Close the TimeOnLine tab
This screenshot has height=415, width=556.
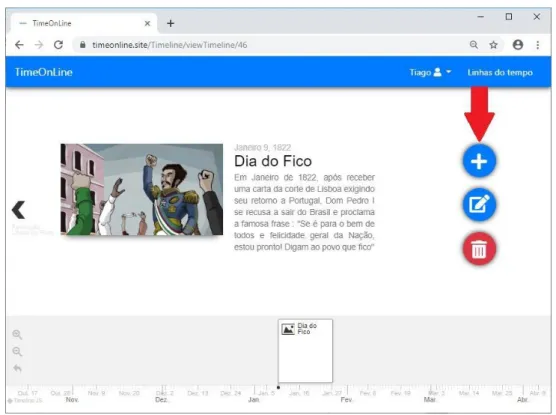click(x=148, y=23)
